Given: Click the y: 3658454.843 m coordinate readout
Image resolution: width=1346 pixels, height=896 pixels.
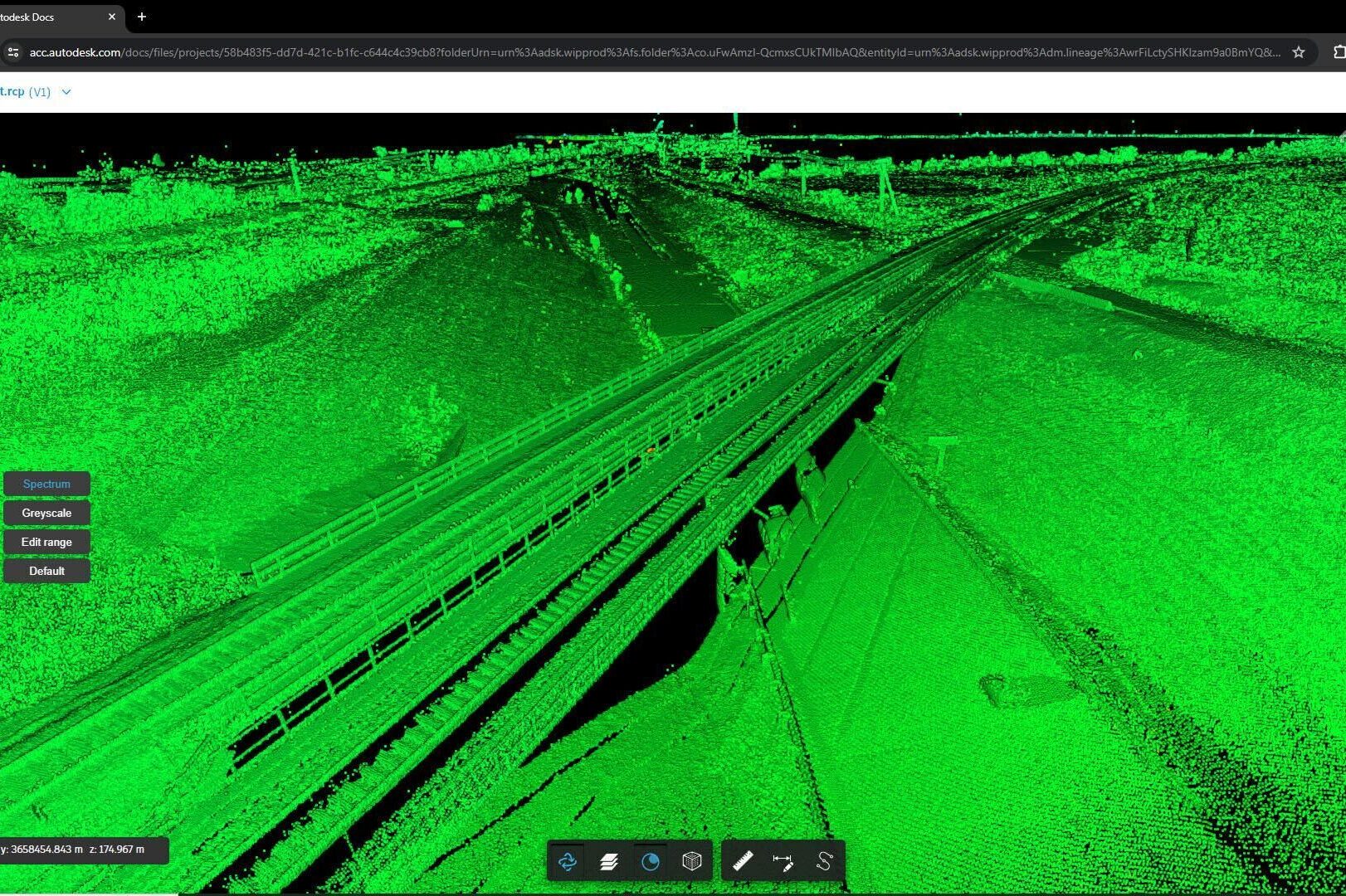Looking at the screenshot, I should click(x=41, y=850).
